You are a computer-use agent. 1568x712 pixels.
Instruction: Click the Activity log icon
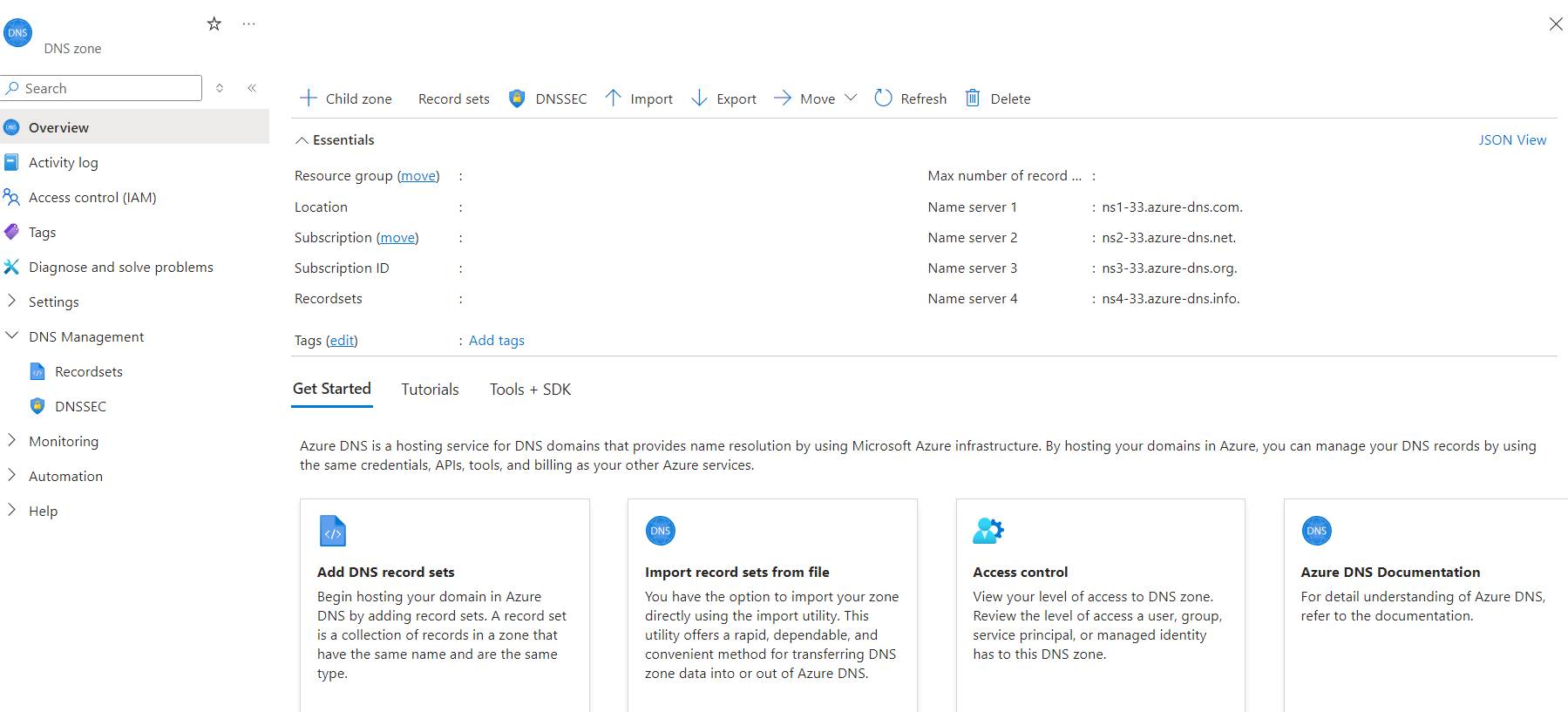point(11,162)
